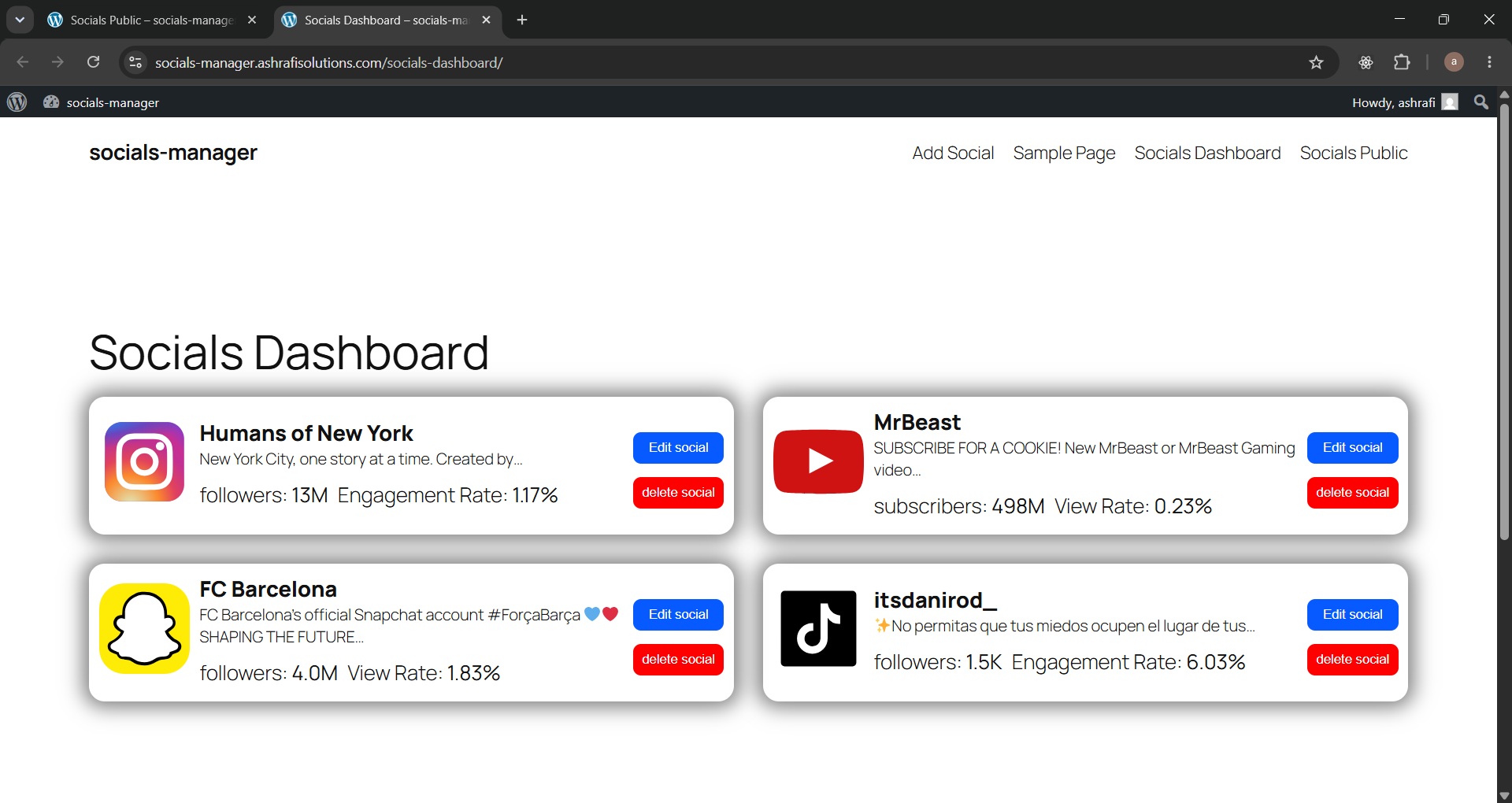This screenshot has width=1512, height=803.
Task: Click the Humans of New York title
Action: pos(306,433)
